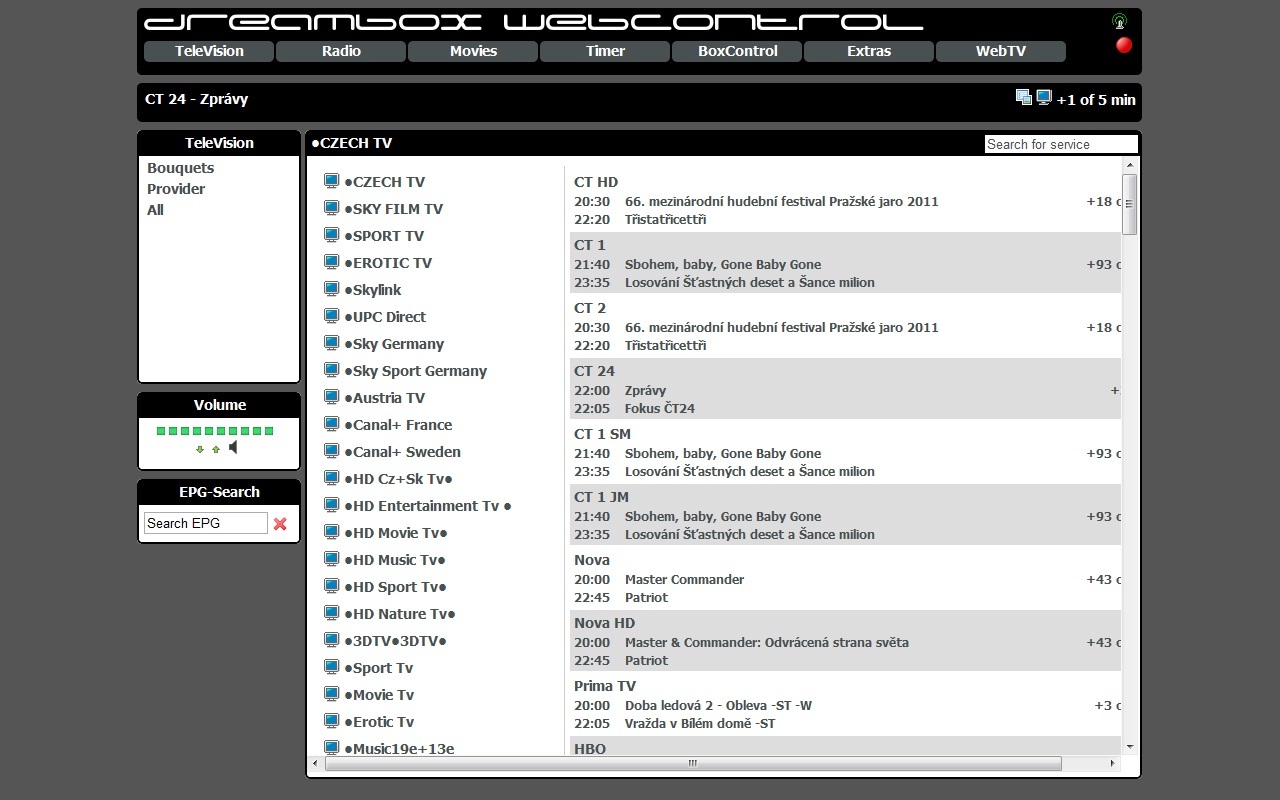
Task: Focus the Search for service field
Action: [x=1061, y=144]
